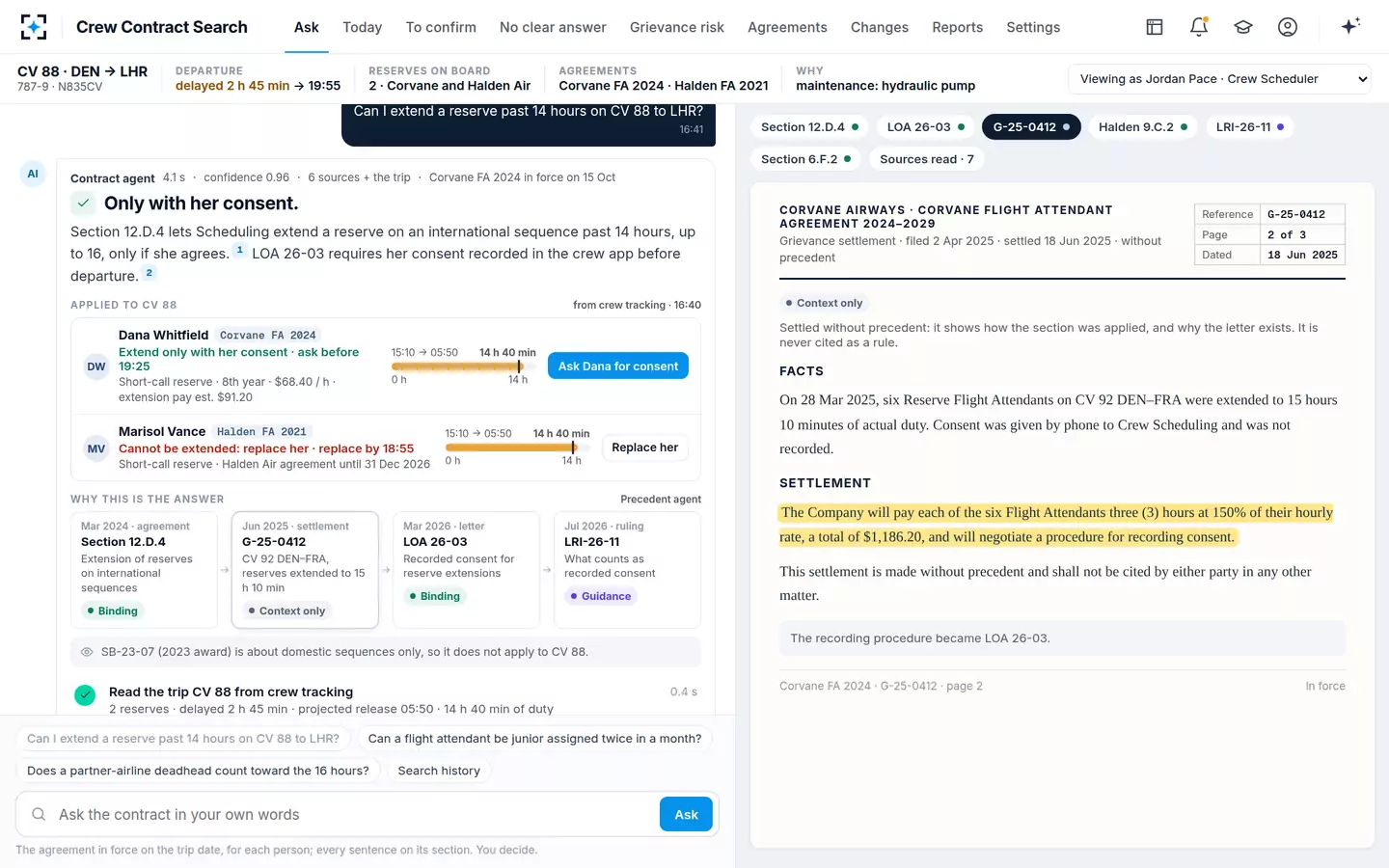1389x868 pixels.
Task: Switch to the Today tab
Action: coord(363,27)
